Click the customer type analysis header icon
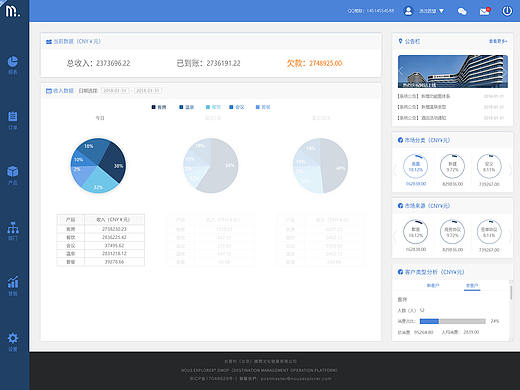 coord(400,272)
